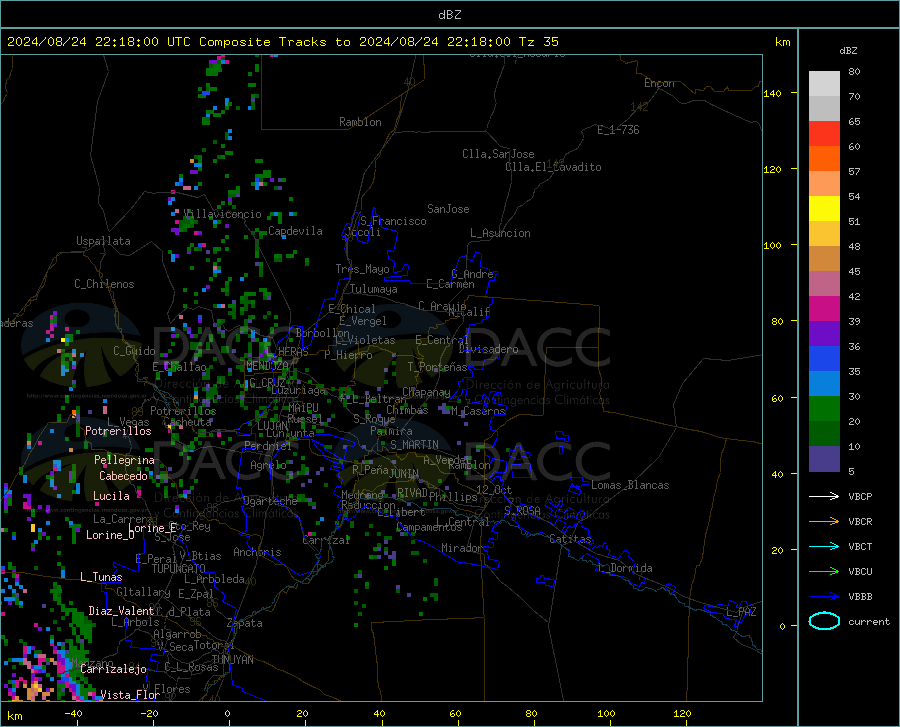Click the 36 dBZ purple swatch

(x=824, y=333)
